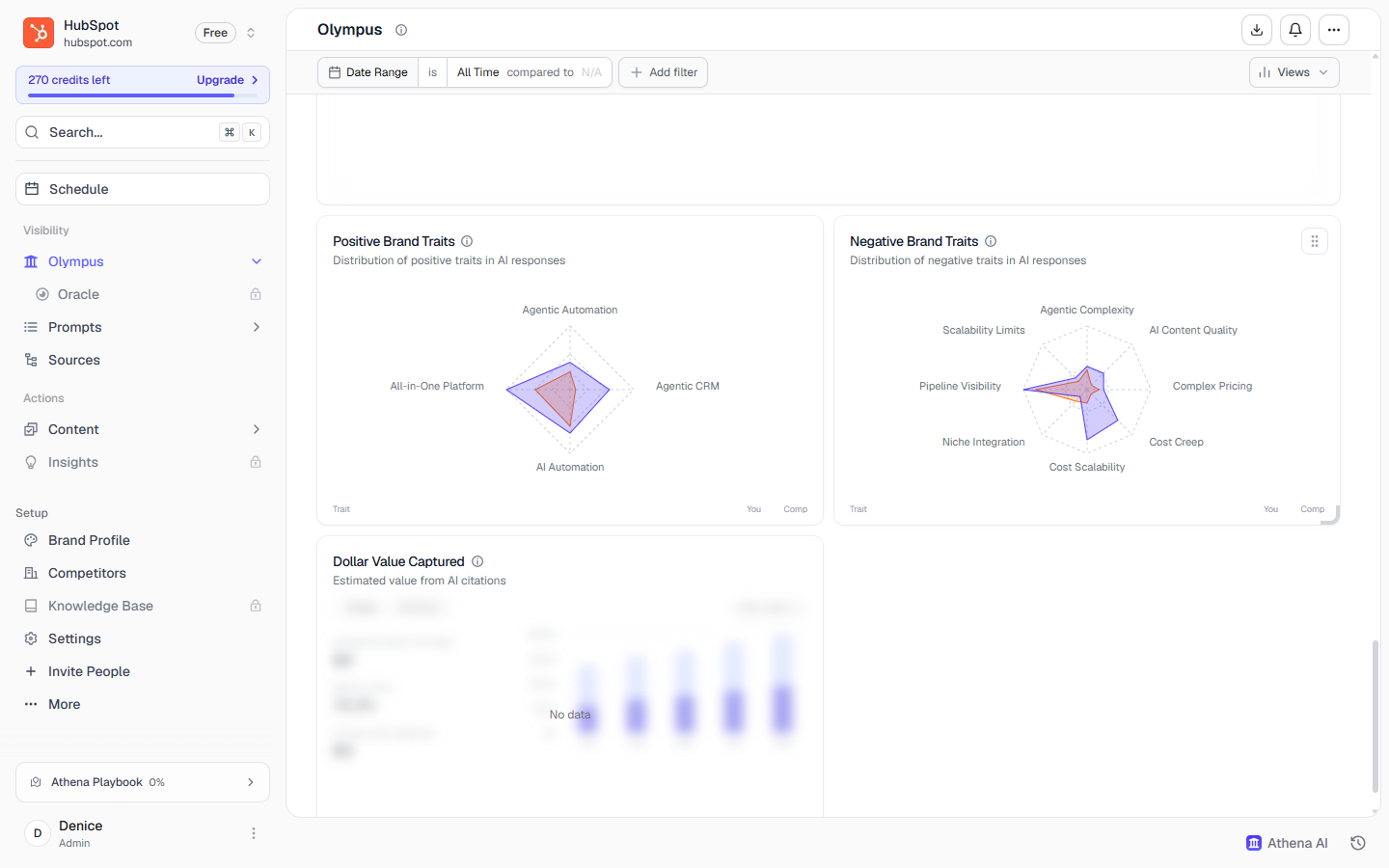Open Sources in the sidebar

click(x=143, y=360)
